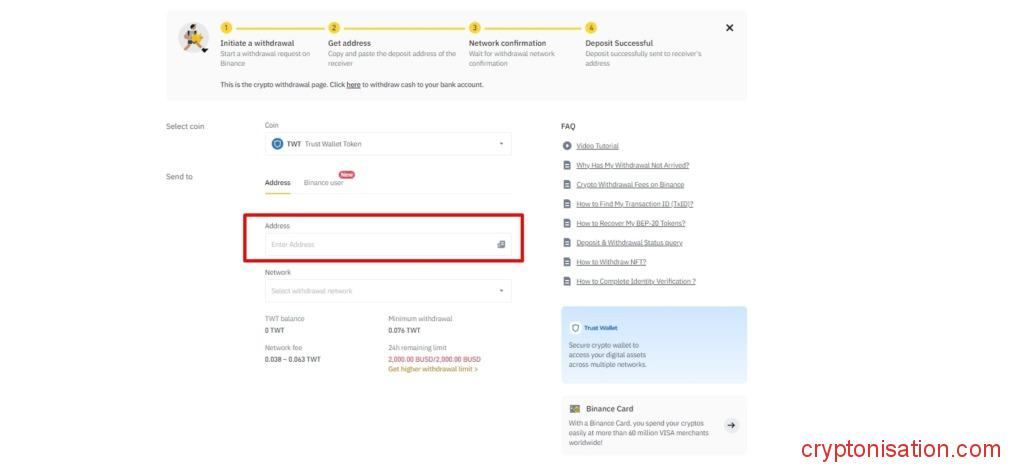
Task: Open How to Complete Identity Verification link
Action: coord(635,282)
